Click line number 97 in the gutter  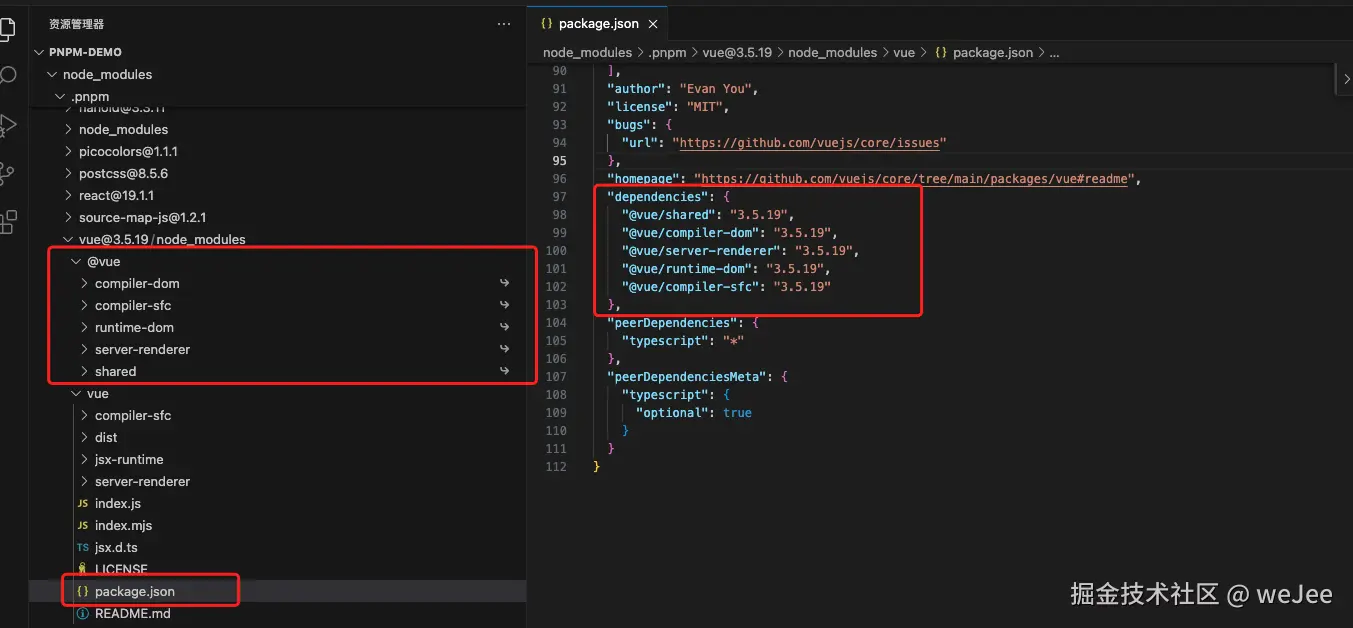558,197
